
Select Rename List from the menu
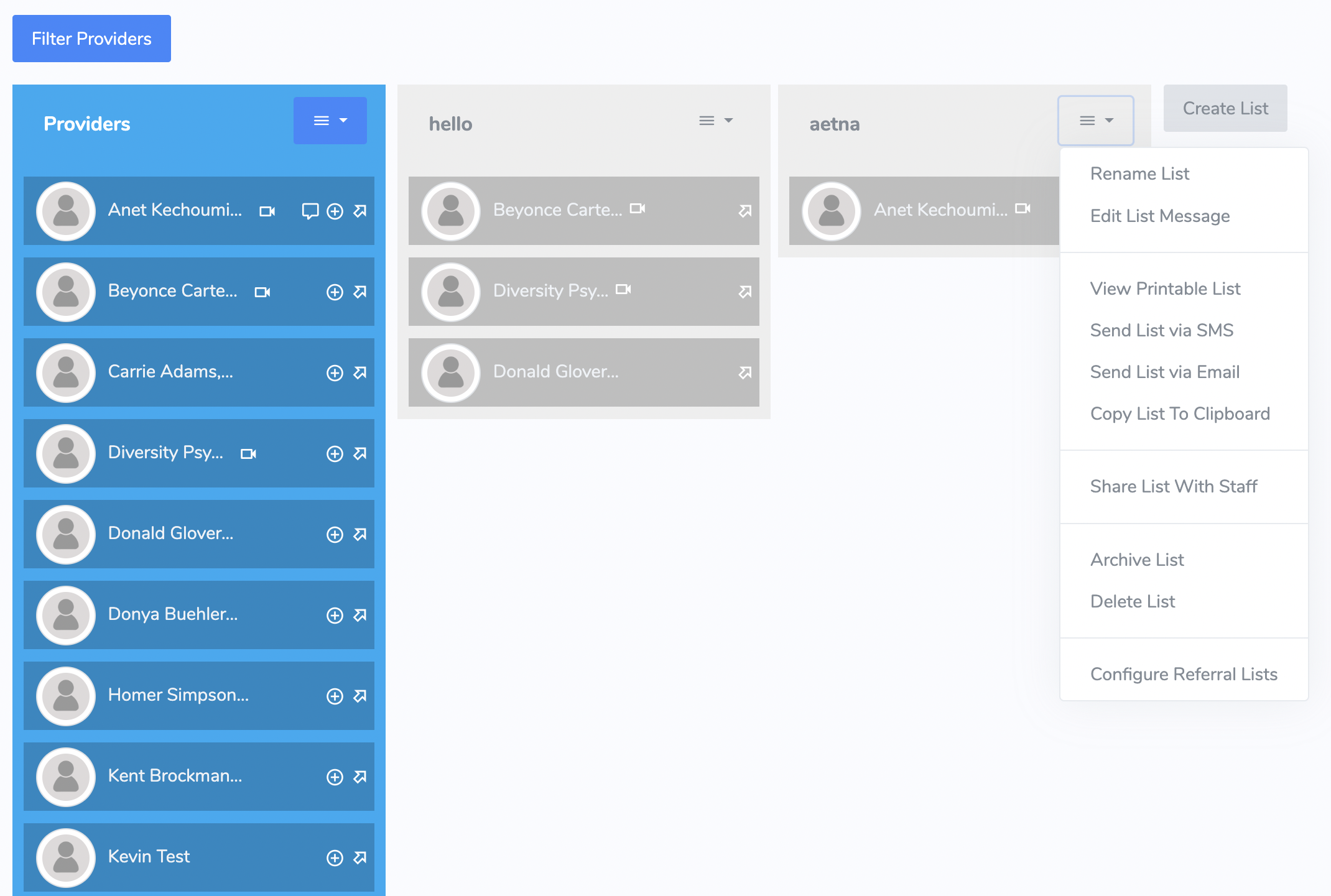[1139, 173]
